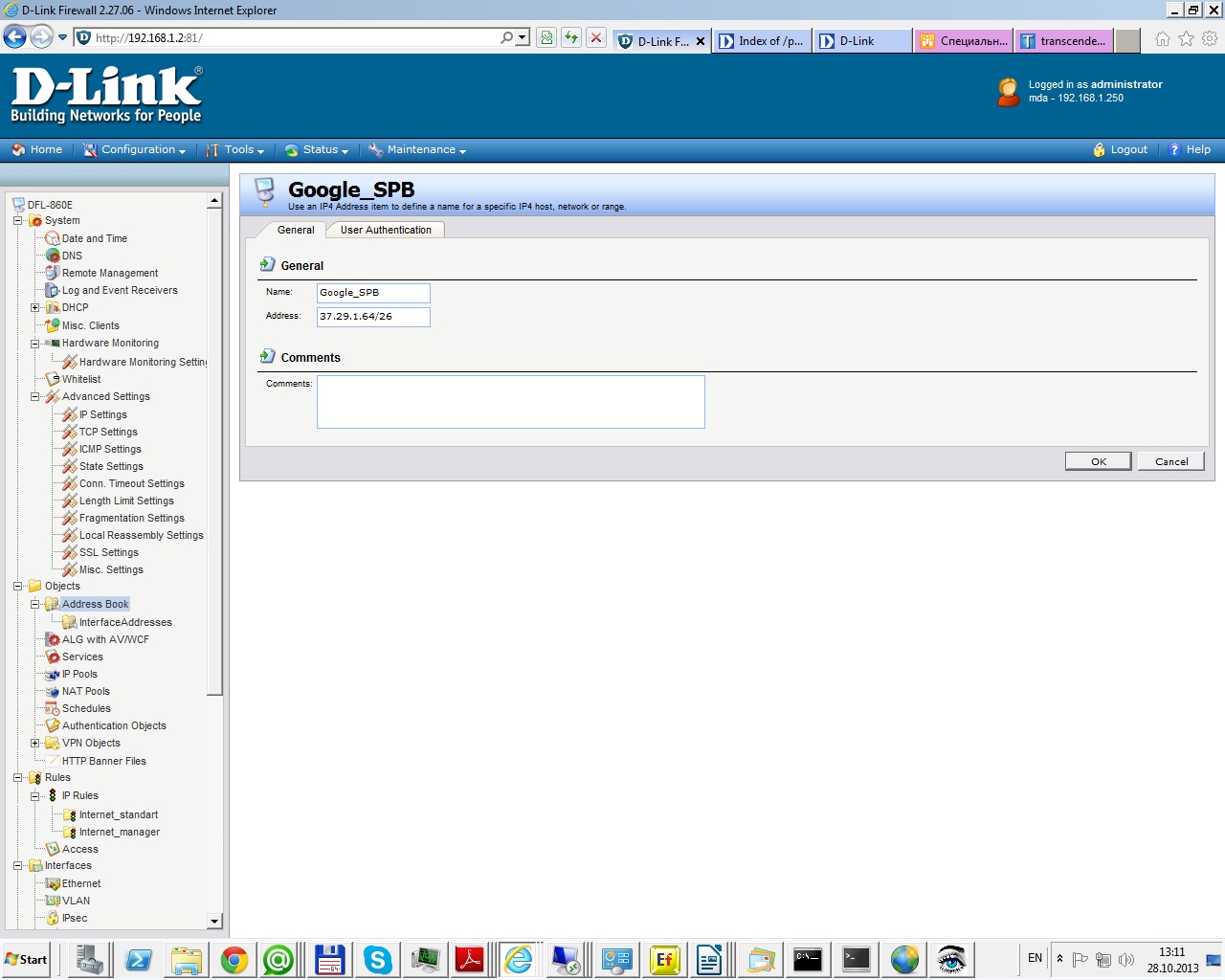Select the IPsec icon in Interfaces
Screen dimensions: 1225x980
pyautogui.click(x=53, y=918)
